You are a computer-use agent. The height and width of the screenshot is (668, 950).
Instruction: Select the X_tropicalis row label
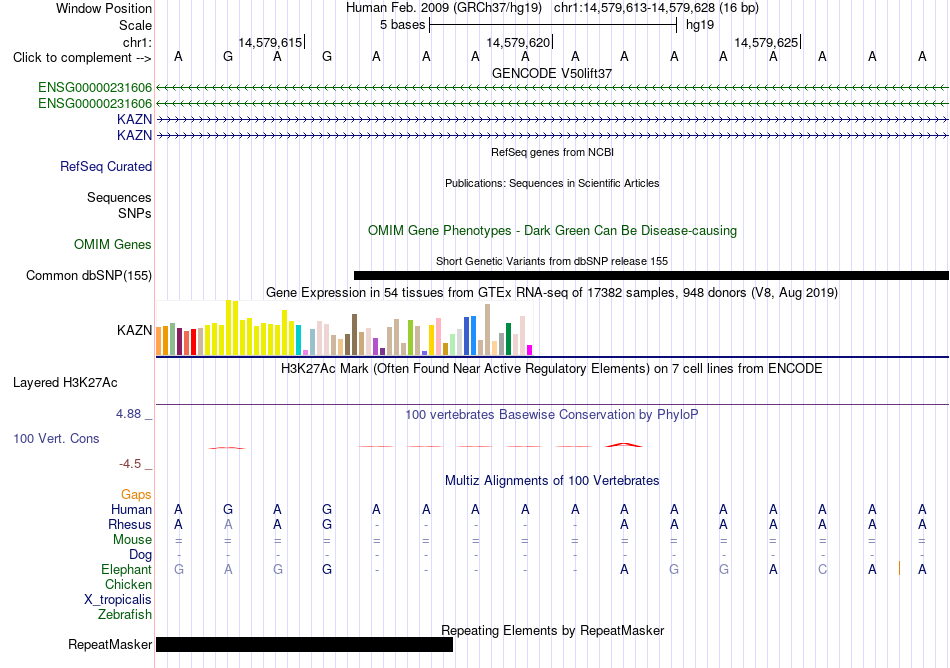click(x=118, y=600)
